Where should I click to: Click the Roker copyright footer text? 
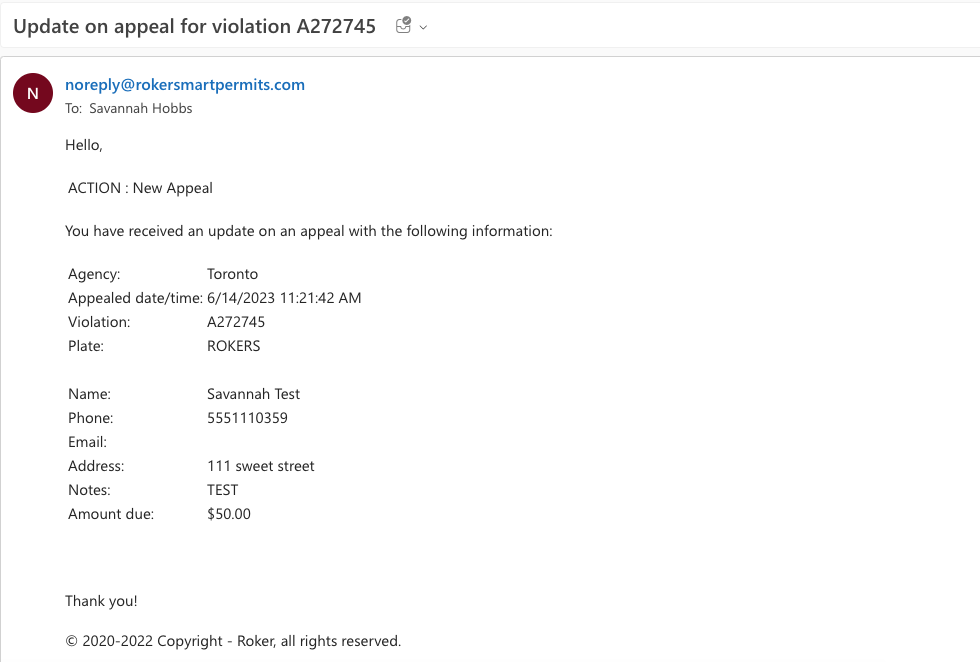click(233, 641)
